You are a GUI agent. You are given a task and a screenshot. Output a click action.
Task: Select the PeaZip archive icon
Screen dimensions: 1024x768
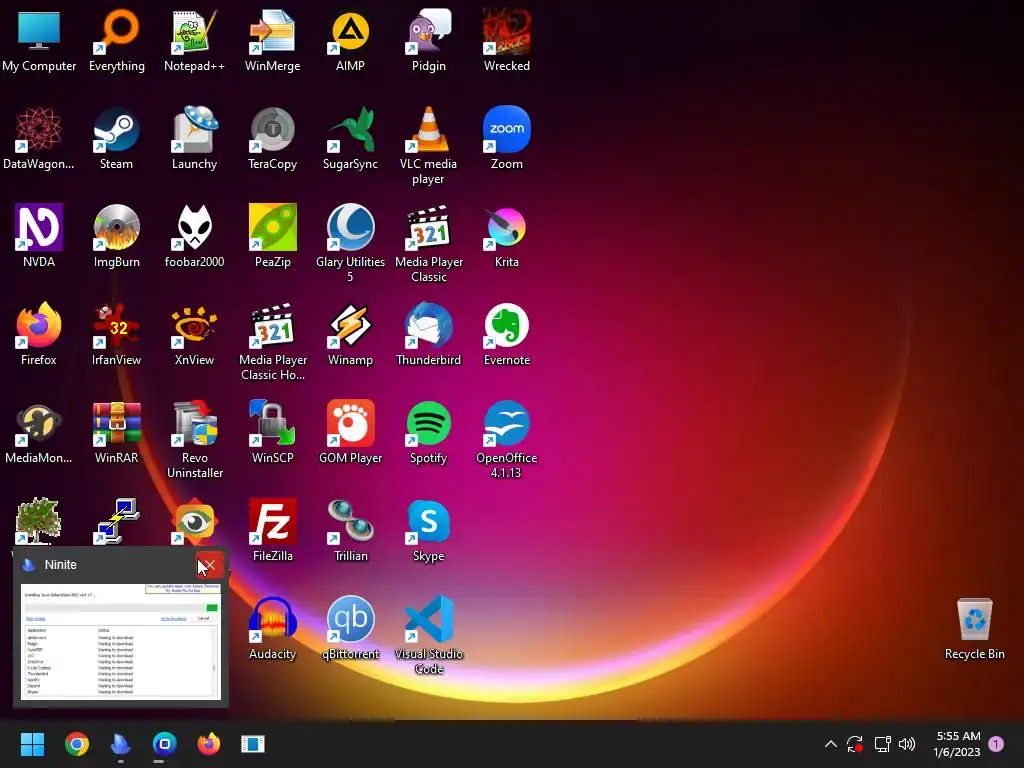tap(272, 236)
